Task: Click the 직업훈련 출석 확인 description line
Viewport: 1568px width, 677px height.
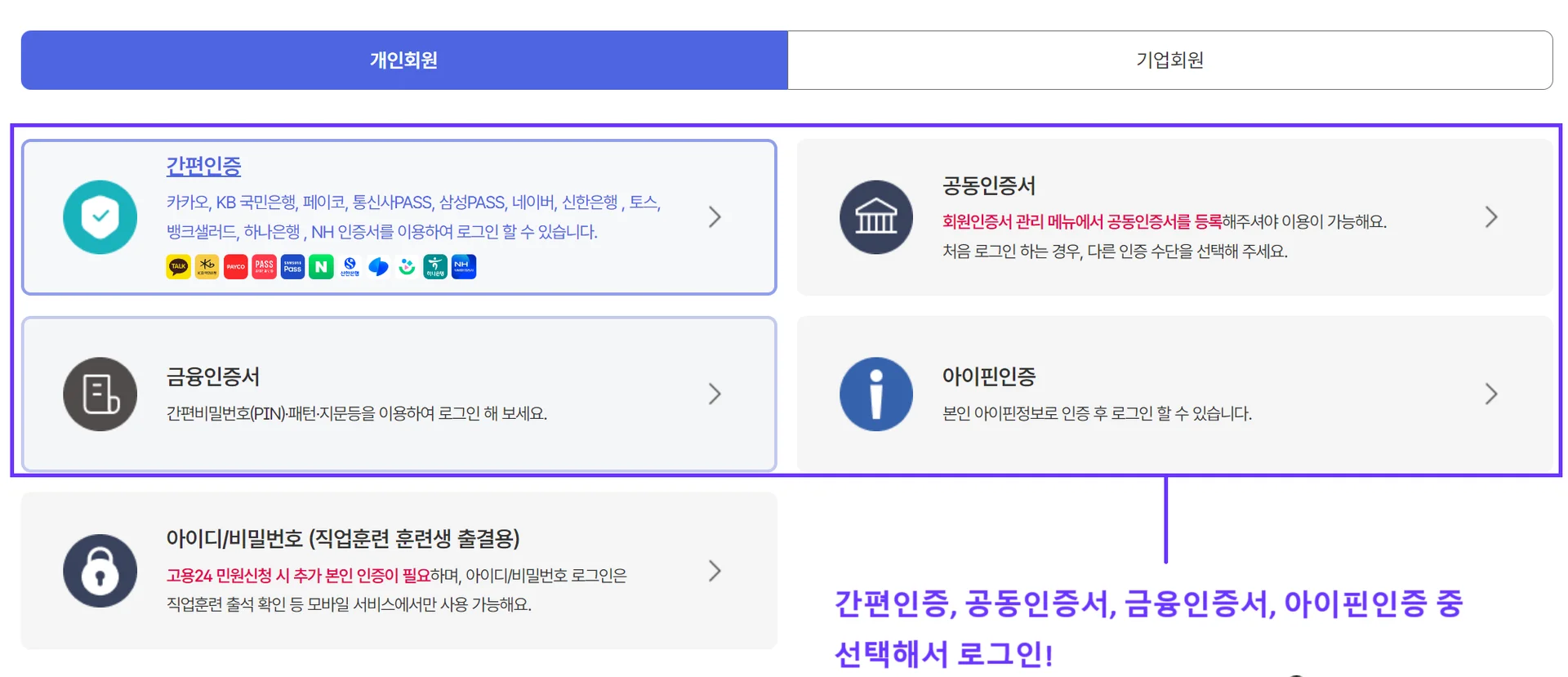Action: [349, 605]
